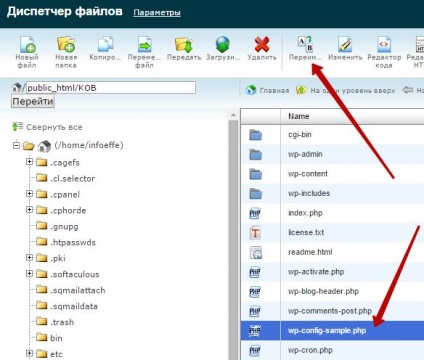The width and height of the screenshot is (424, 360).
Task: Select the wp-comments-post.php file name
Action: 330,311
